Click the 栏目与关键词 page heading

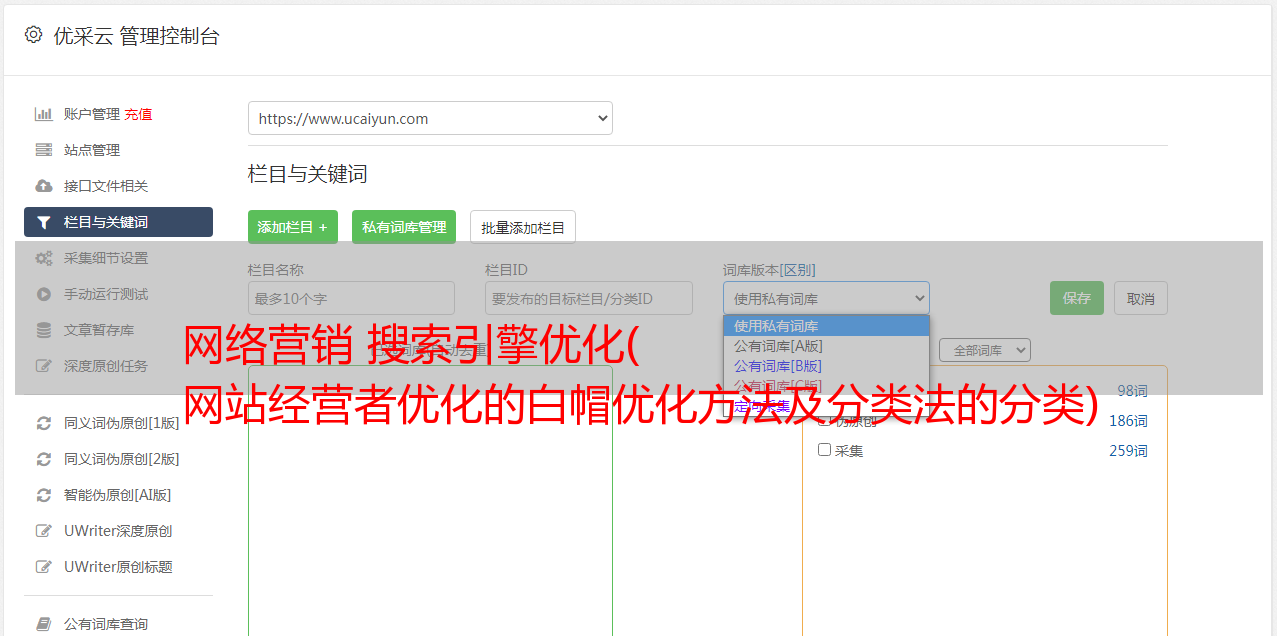tap(308, 174)
